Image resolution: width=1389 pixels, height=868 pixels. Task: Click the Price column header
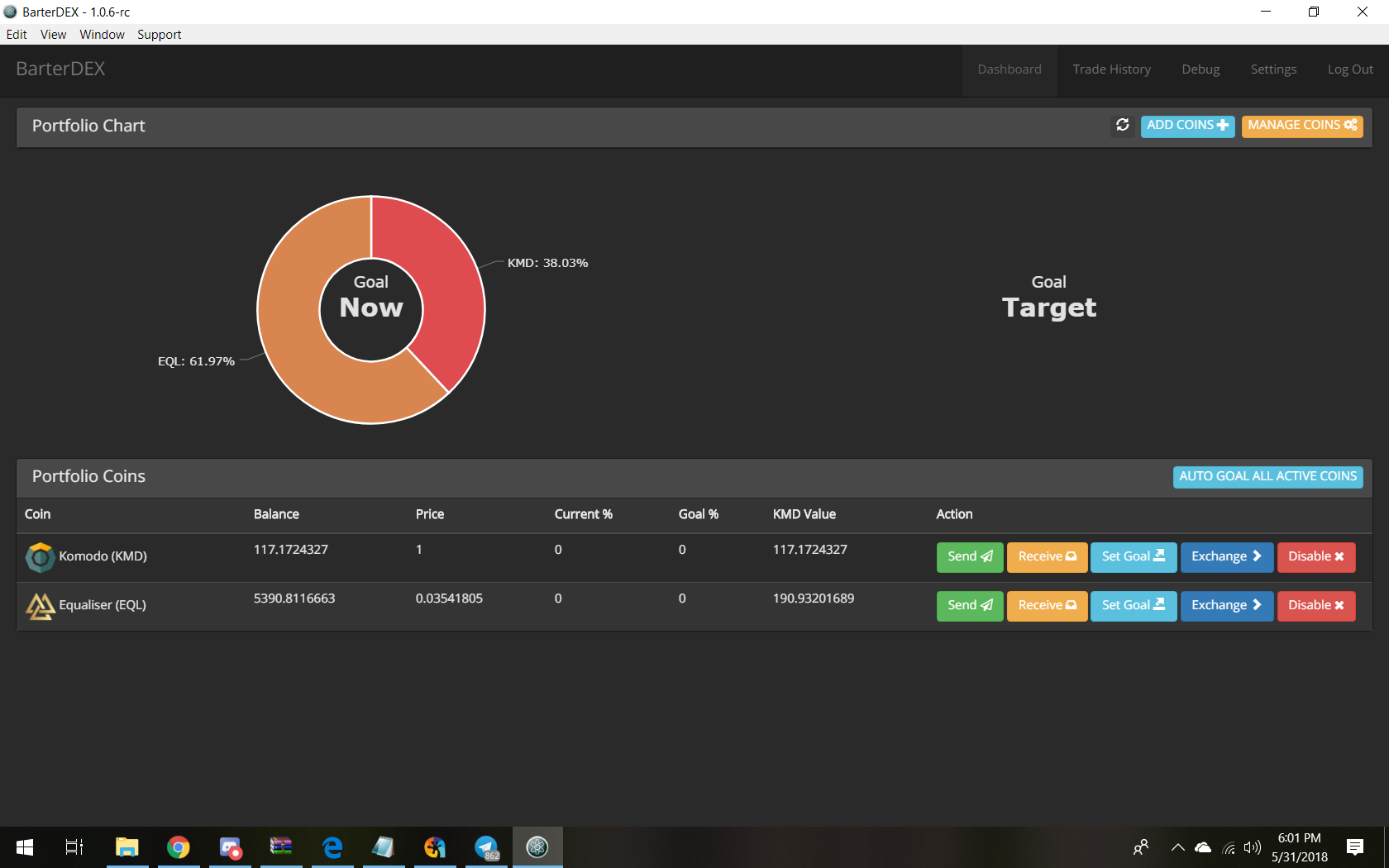[430, 514]
